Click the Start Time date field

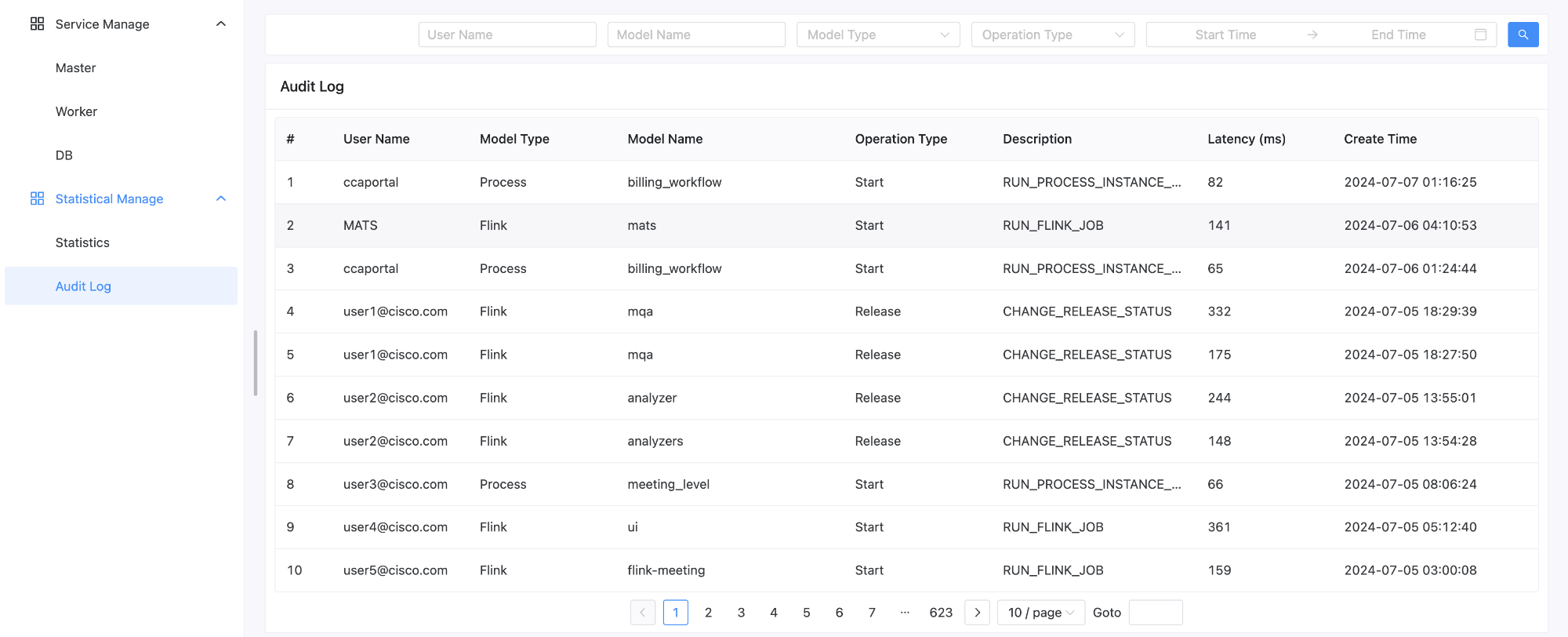[1225, 35]
